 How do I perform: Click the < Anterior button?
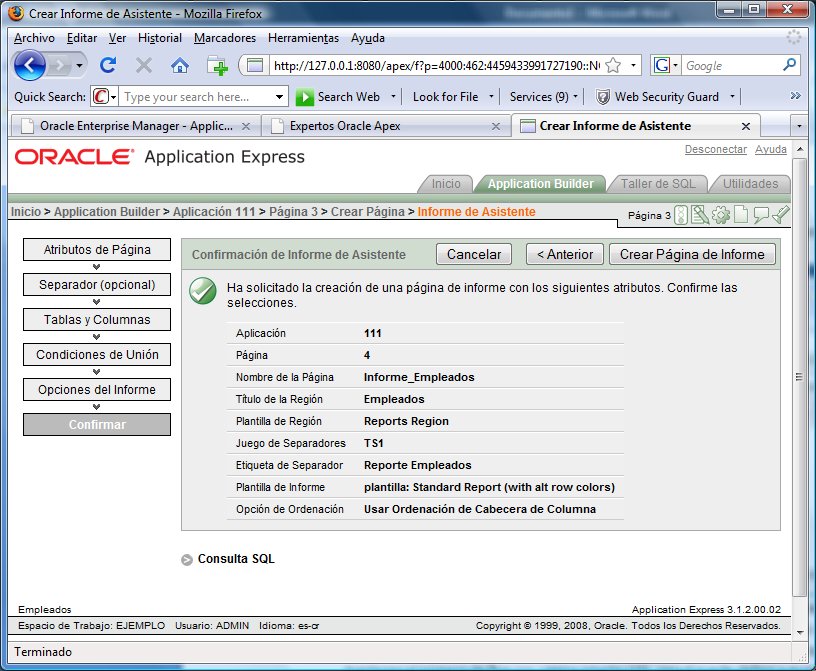tap(565, 254)
